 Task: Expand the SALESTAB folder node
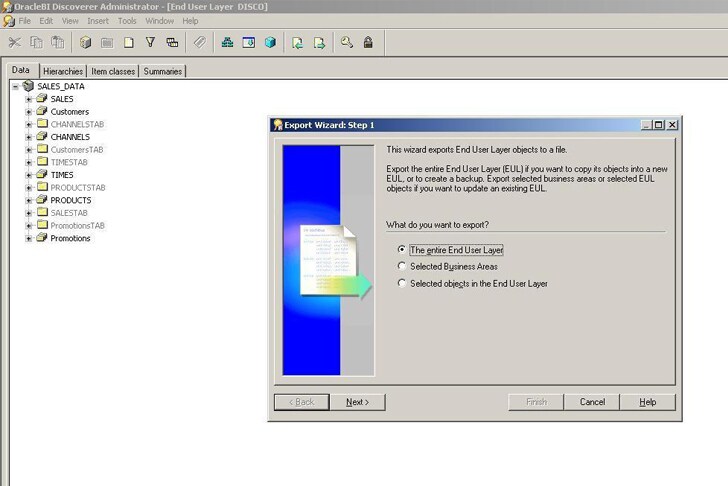tap(29, 213)
